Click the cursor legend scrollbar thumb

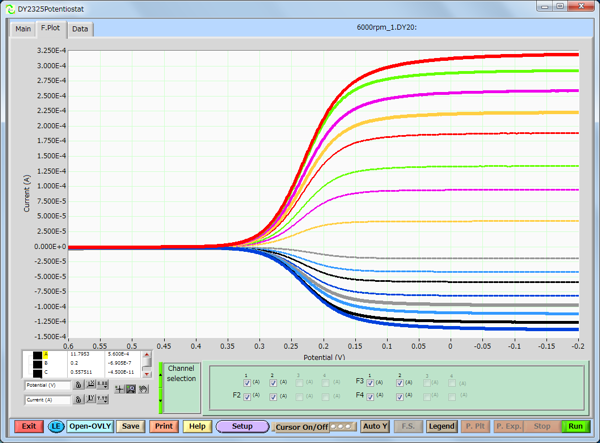pos(147,363)
